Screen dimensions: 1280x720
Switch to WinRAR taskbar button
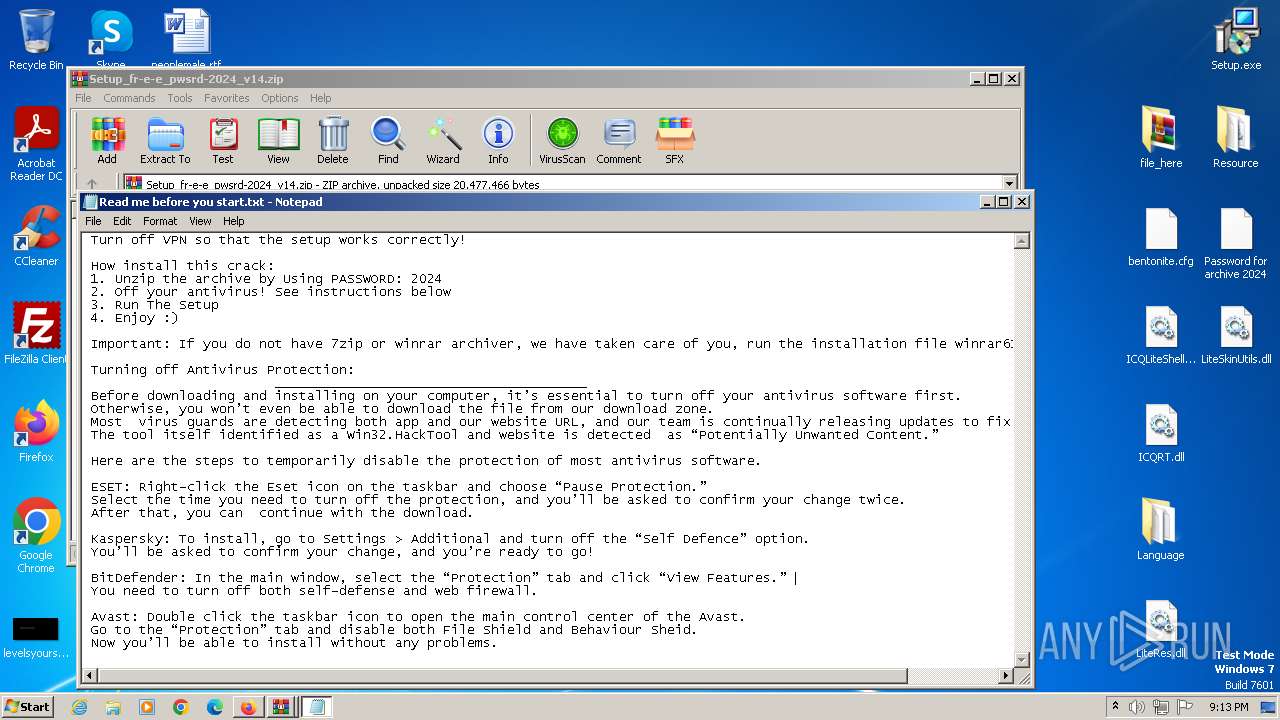(x=282, y=707)
